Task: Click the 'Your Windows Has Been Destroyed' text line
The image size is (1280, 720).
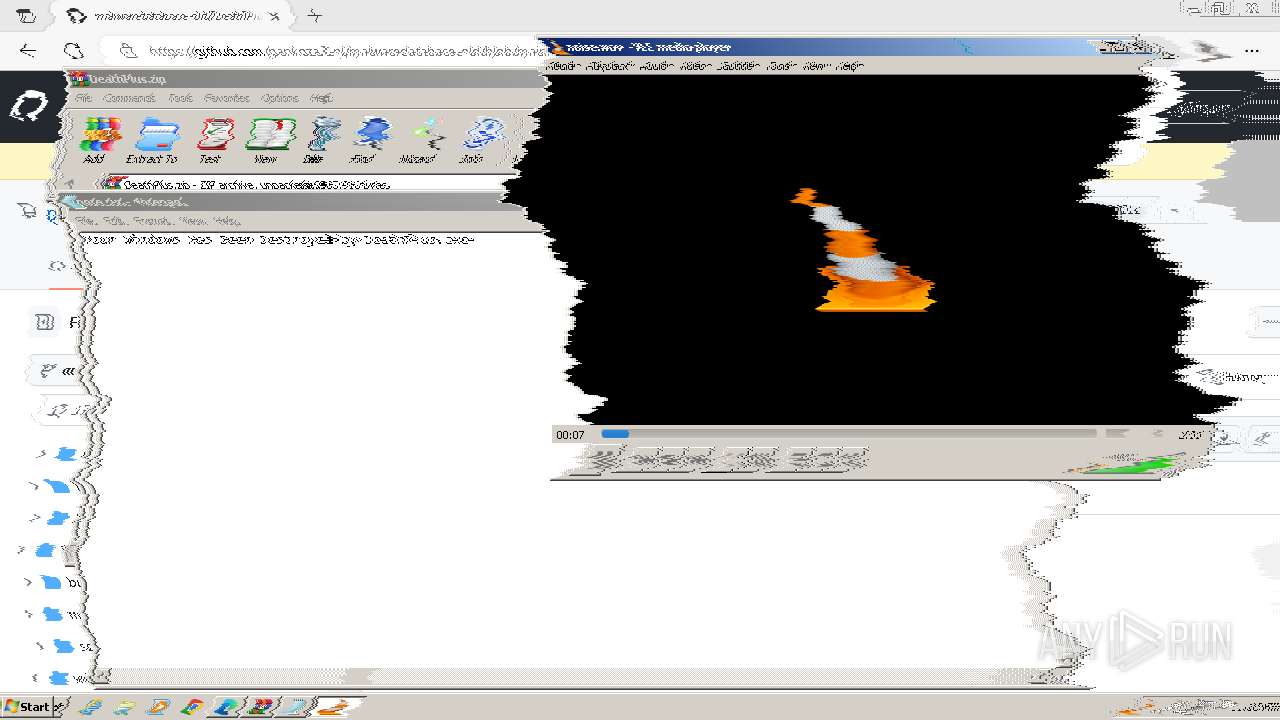Action: (279, 240)
